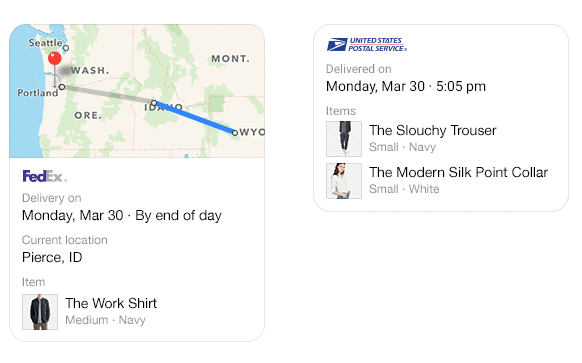Click the gray remaining route segment
This screenshot has width=582, height=363.
(x=108, y=95)
